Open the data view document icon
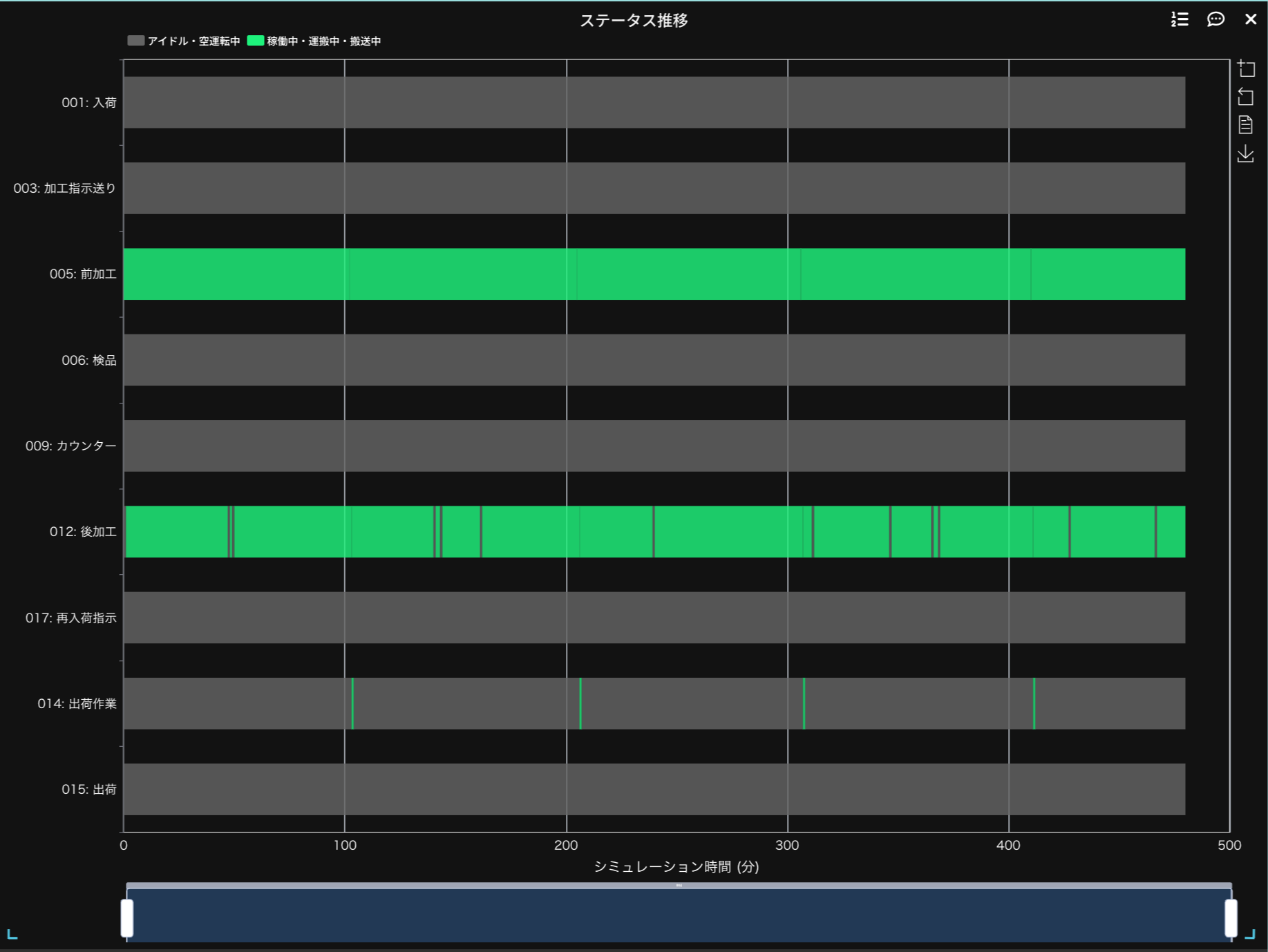Image resolution: width=1268 pixels, height=952 pixels. [1246, 125]
